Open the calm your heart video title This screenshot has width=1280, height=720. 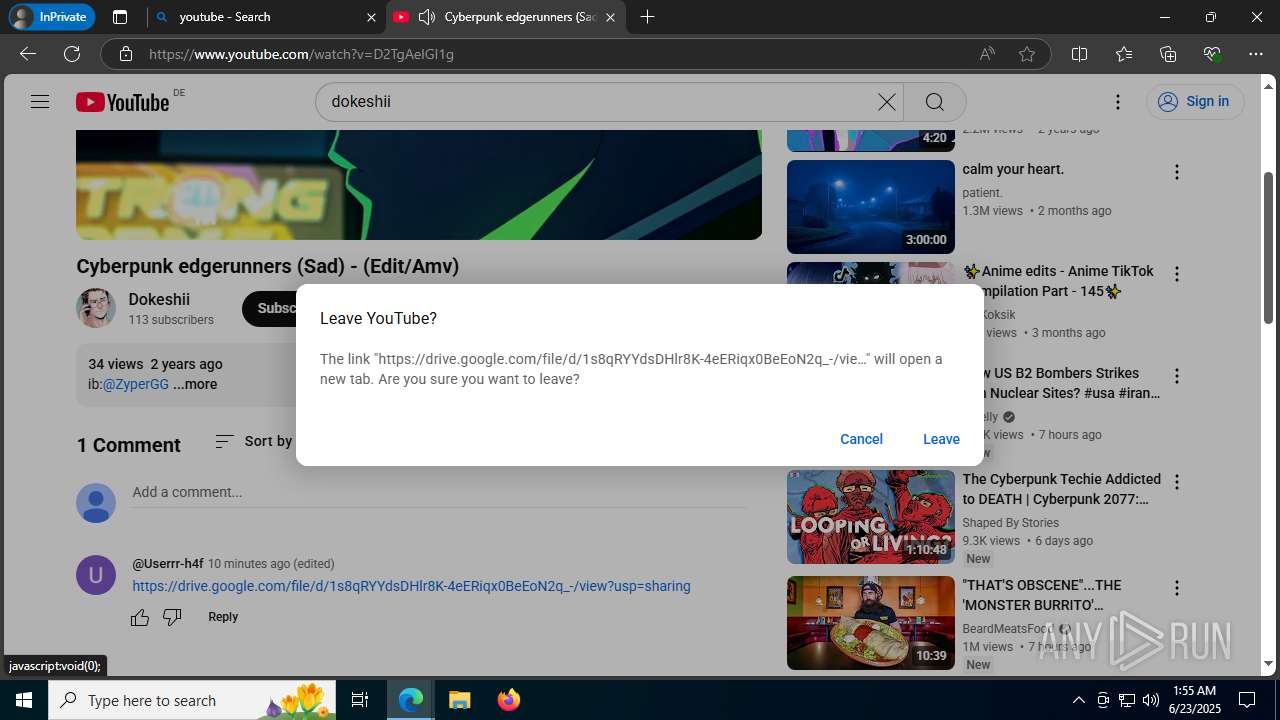[x=1013, y=169]
